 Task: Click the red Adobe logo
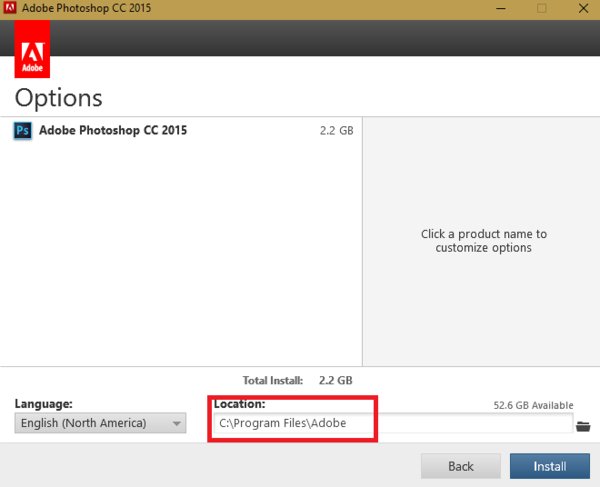(x=32, y=49)
